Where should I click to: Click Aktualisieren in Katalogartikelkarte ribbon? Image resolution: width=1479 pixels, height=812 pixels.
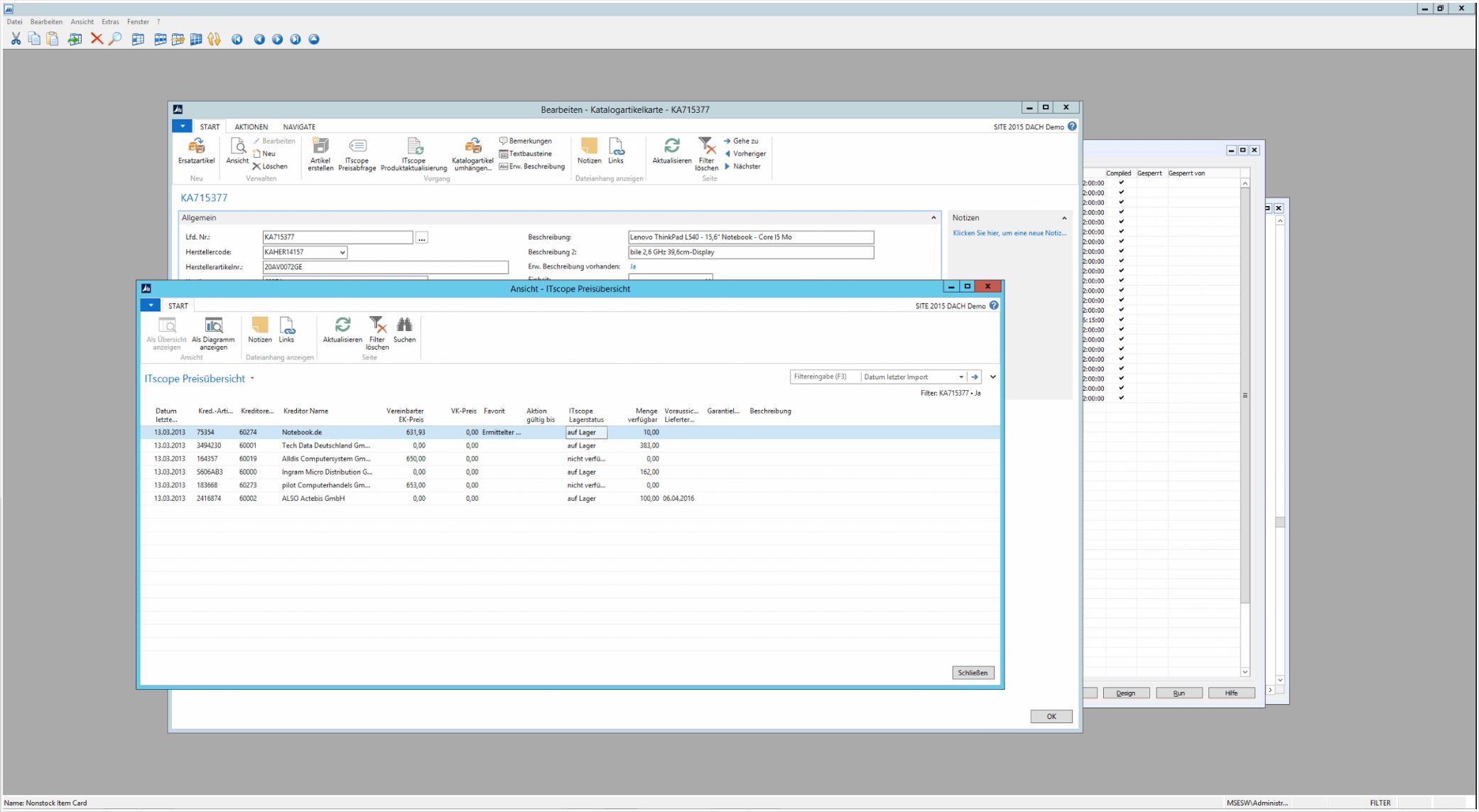pos(672,151)
